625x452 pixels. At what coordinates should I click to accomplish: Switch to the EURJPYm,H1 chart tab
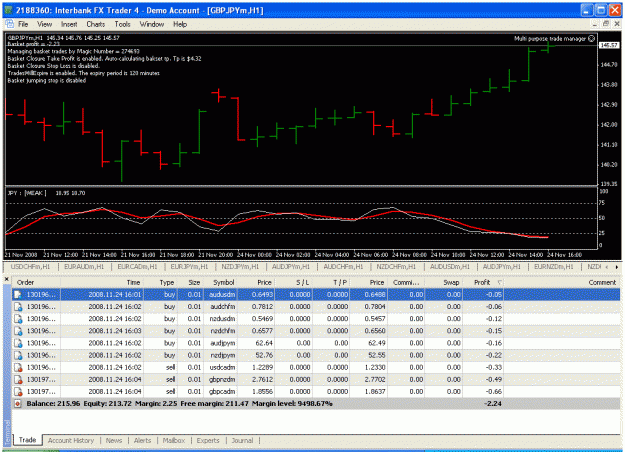[x=189, y=267]
